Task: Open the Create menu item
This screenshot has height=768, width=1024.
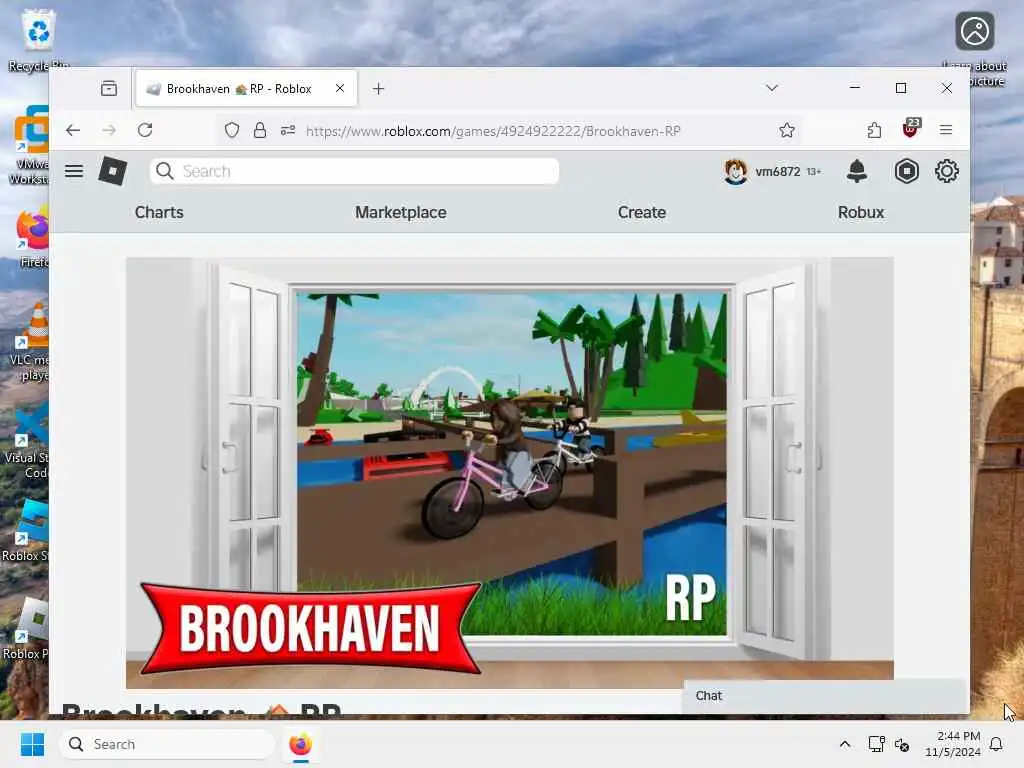Action: 641,212
